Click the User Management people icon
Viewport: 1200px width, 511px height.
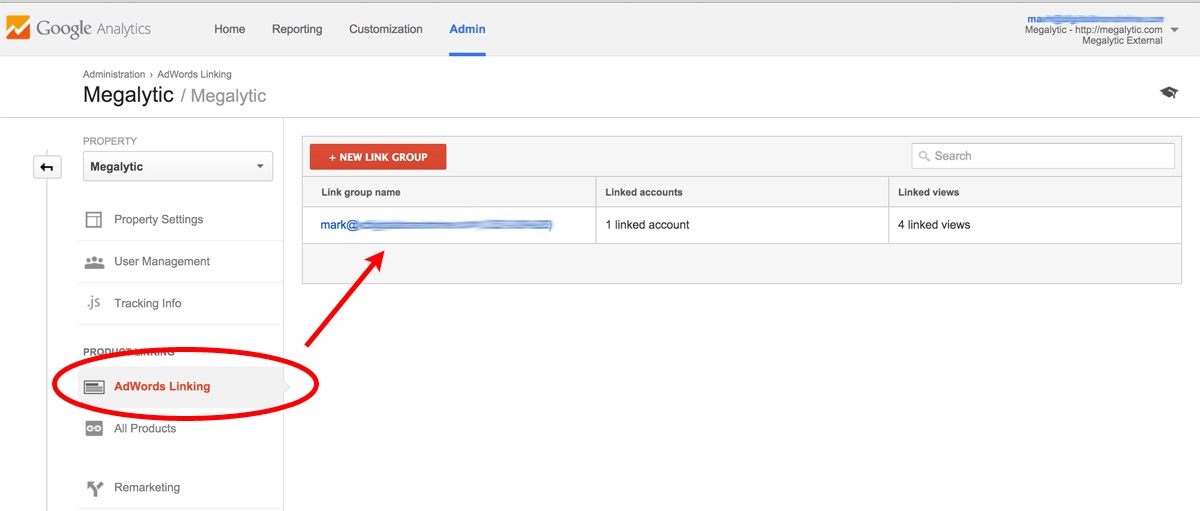pyautogui.click(x=94, y=262)
